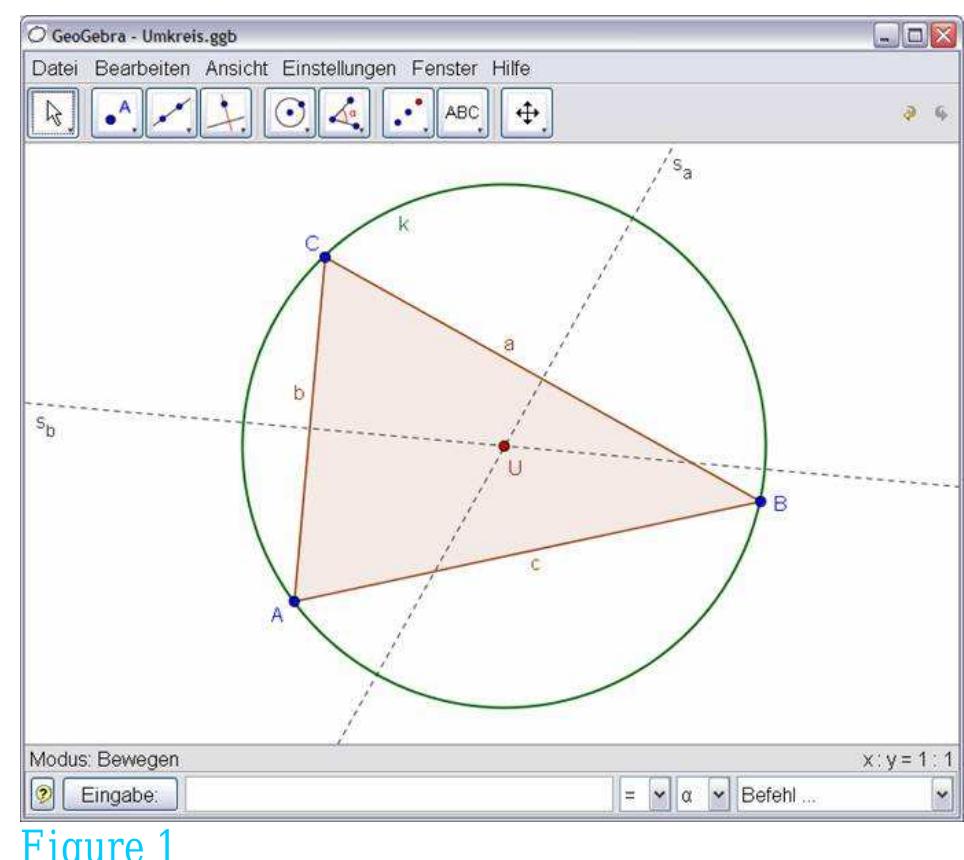Open the alpha Greek letter dropdown

tap(719, 795)
